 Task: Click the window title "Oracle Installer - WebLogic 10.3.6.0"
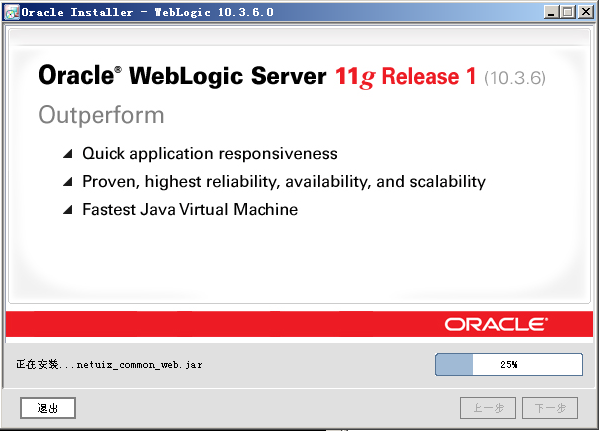[147, 12]
